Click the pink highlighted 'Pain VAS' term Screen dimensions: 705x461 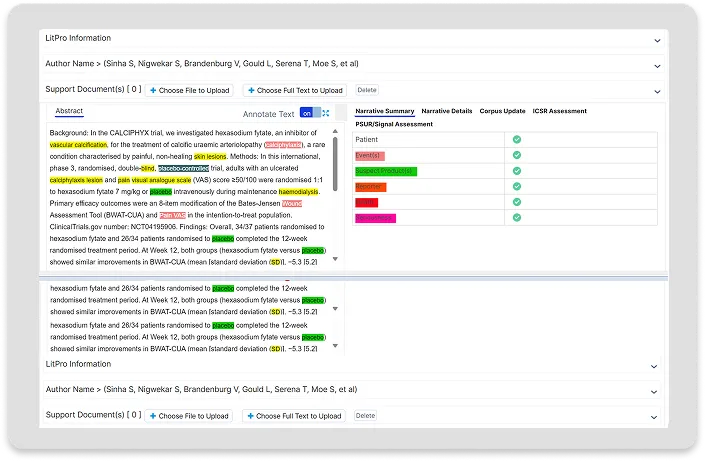tap(173, 215)
